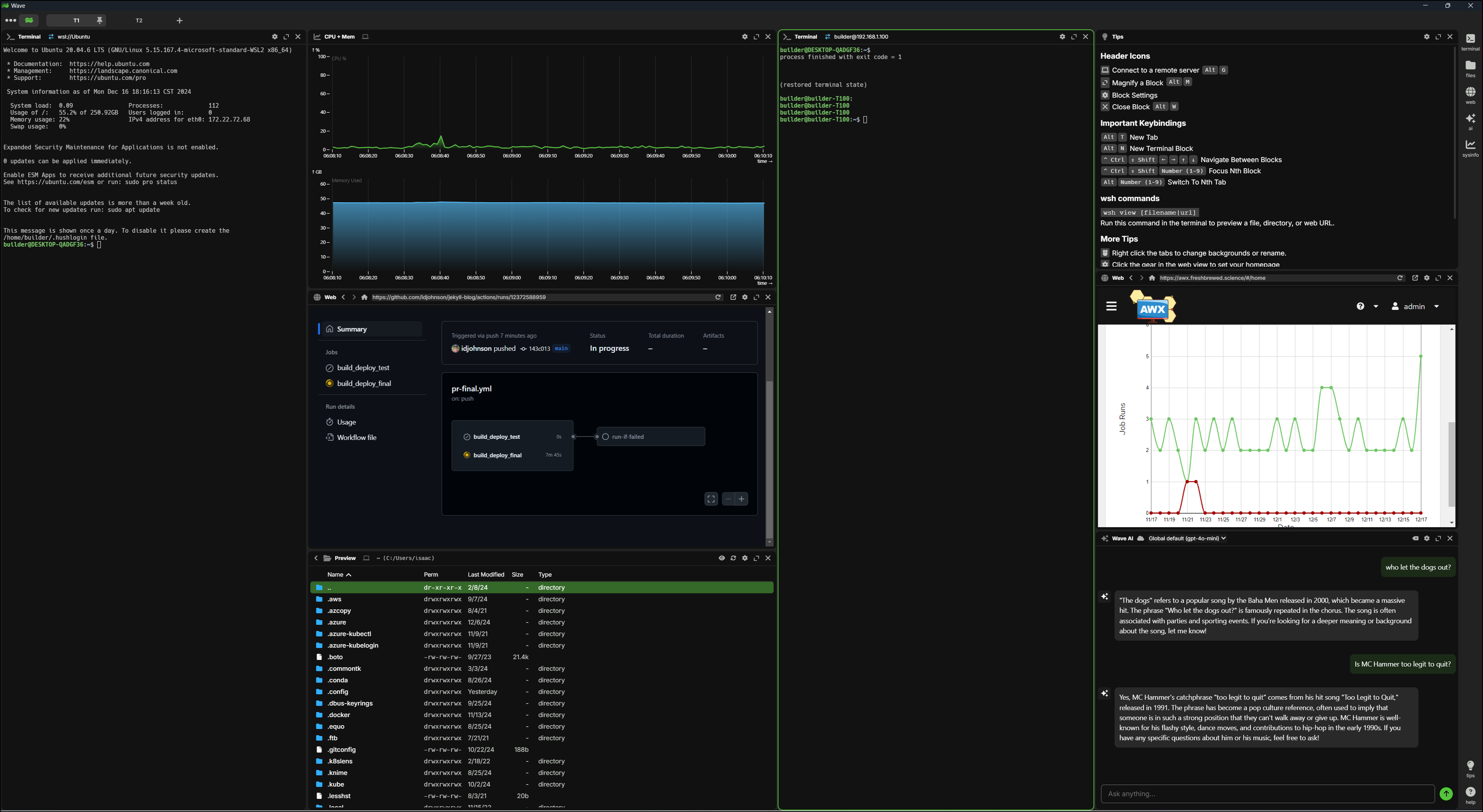Open the files widget in right sidebar

1470,69
